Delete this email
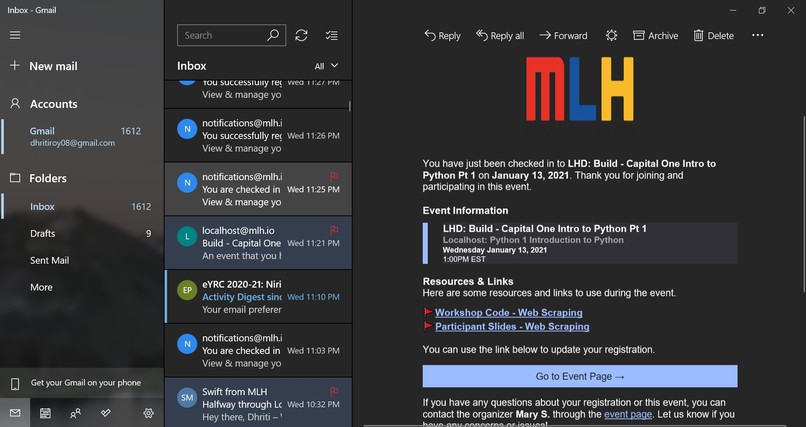The height and width of the screenshot is (427, 806). tap(713, 35)
